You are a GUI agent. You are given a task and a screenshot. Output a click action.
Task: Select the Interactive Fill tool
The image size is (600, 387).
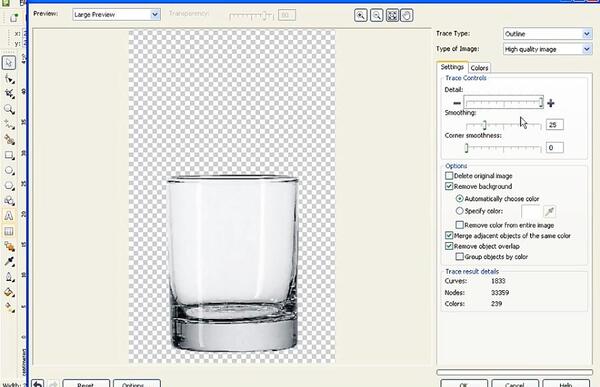[x=9, y=307]
